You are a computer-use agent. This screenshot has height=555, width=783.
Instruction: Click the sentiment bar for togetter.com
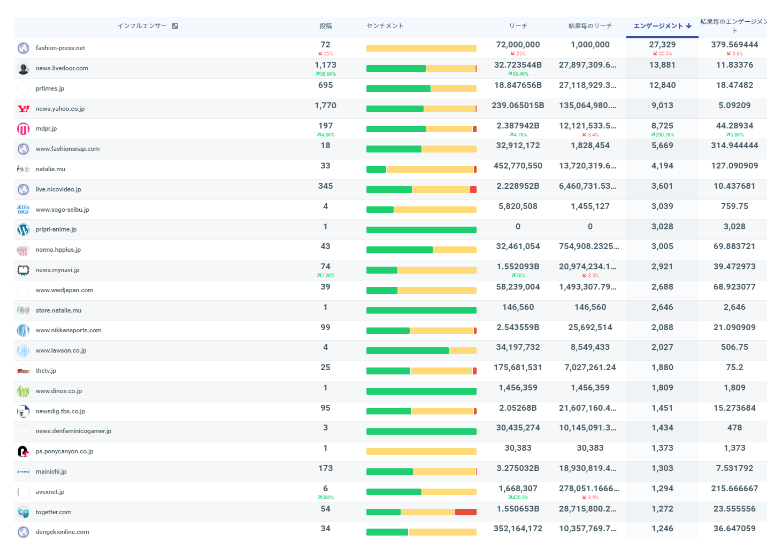(421, 512)
